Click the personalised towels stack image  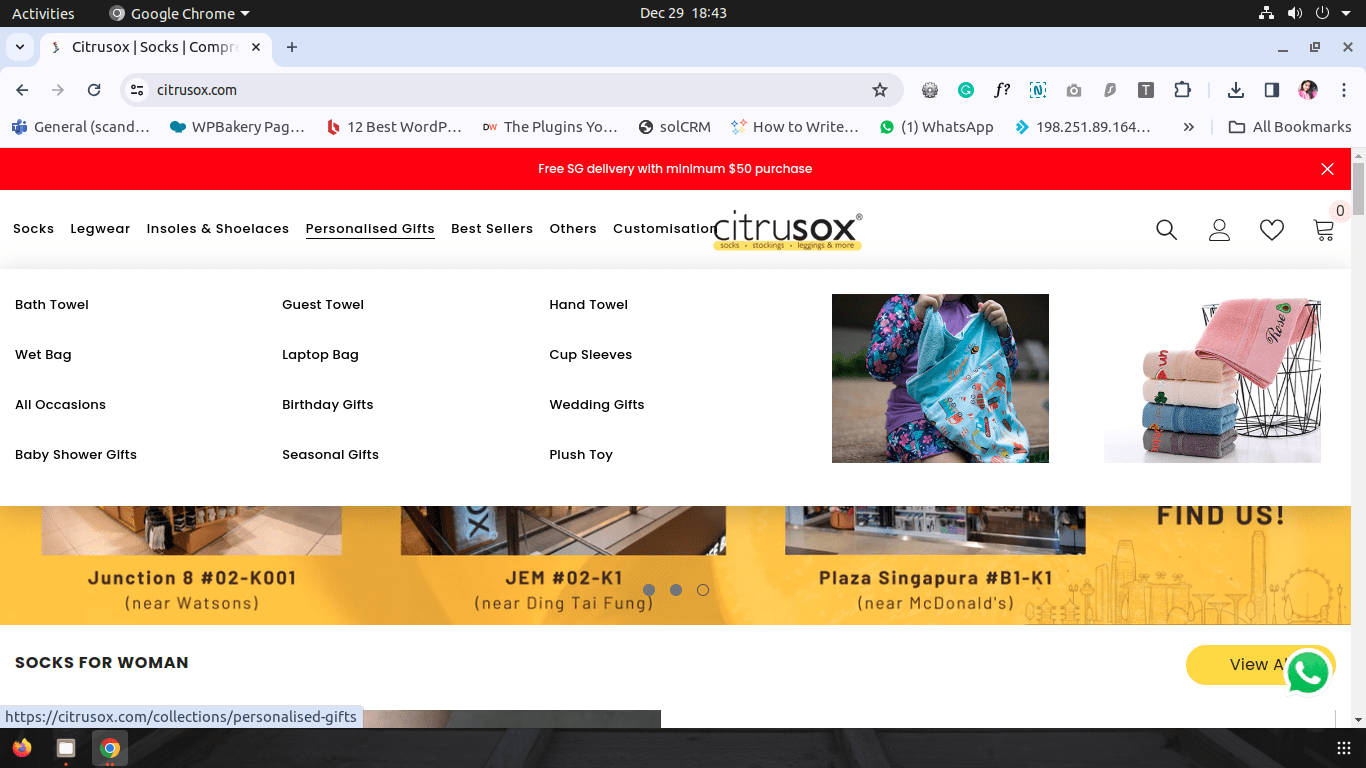point(1212,378)
